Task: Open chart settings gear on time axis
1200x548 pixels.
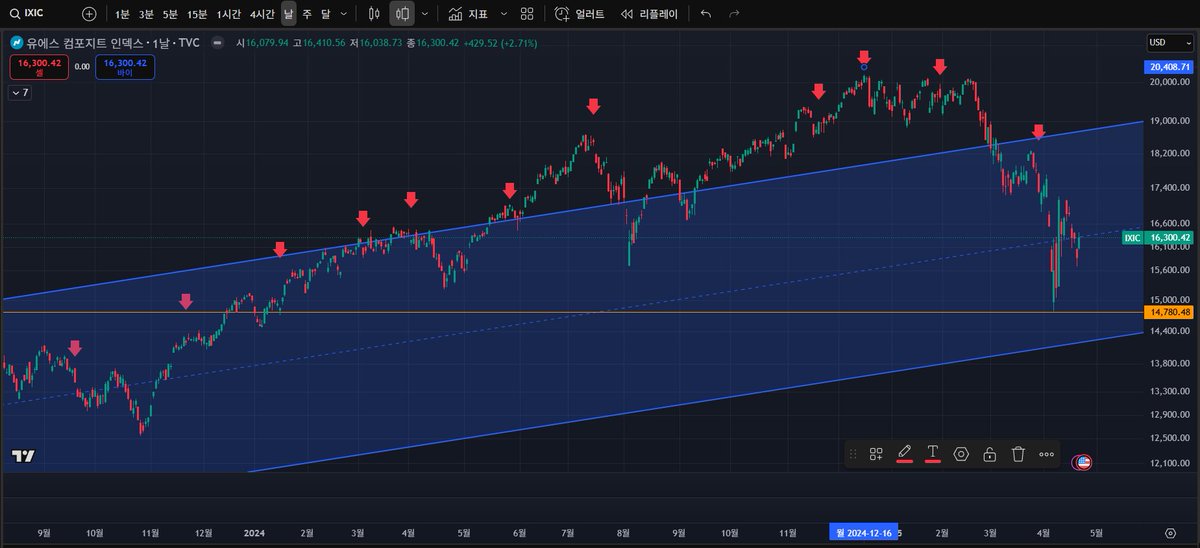Action: 1170,533
